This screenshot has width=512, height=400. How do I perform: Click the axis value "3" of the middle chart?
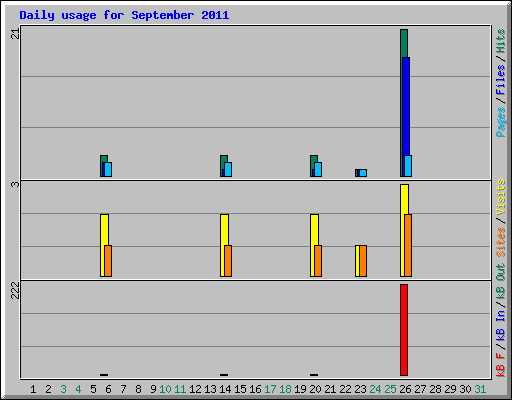[15, 184]
